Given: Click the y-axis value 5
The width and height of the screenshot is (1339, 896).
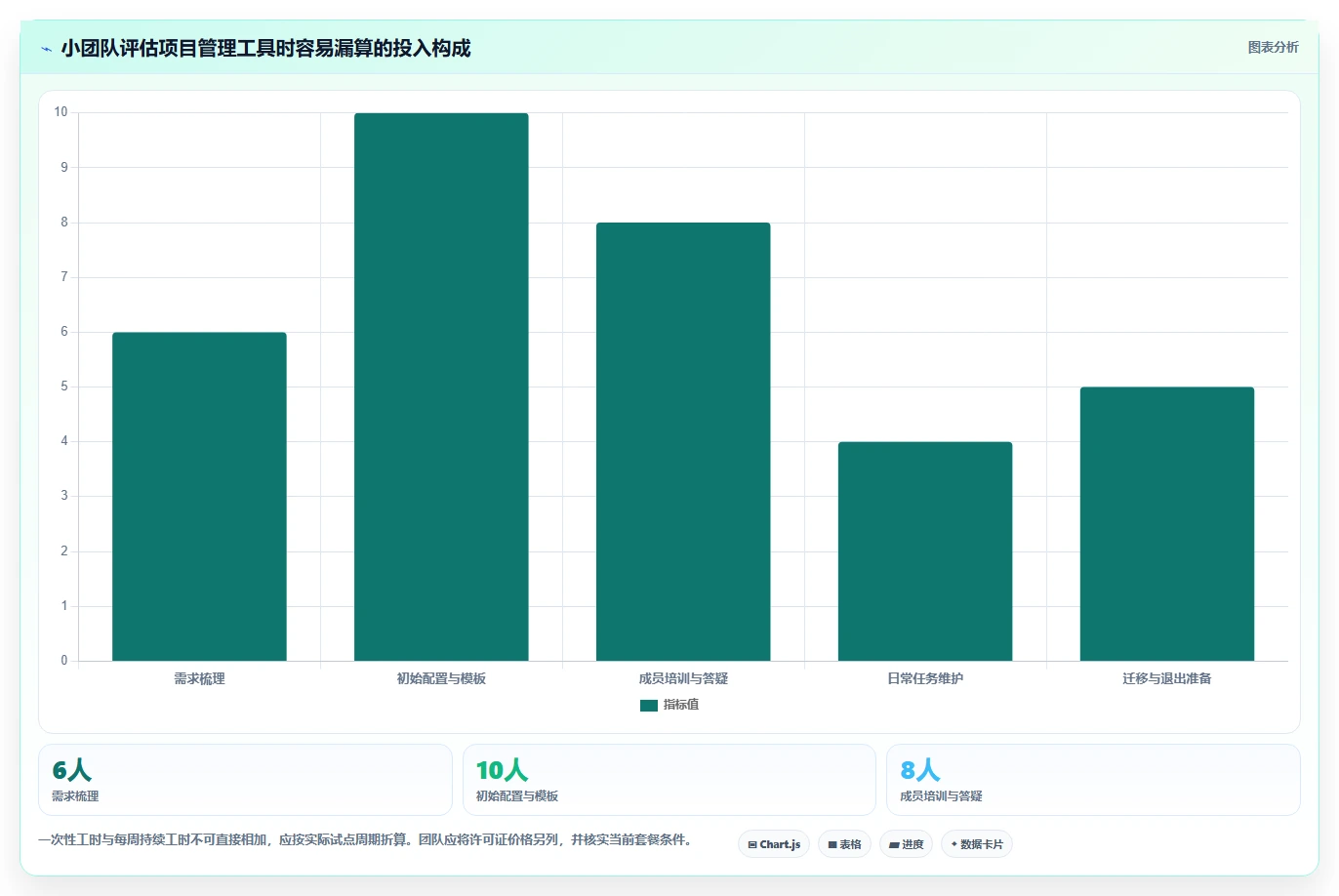Looking at the screenshot, I should point(64,387).
